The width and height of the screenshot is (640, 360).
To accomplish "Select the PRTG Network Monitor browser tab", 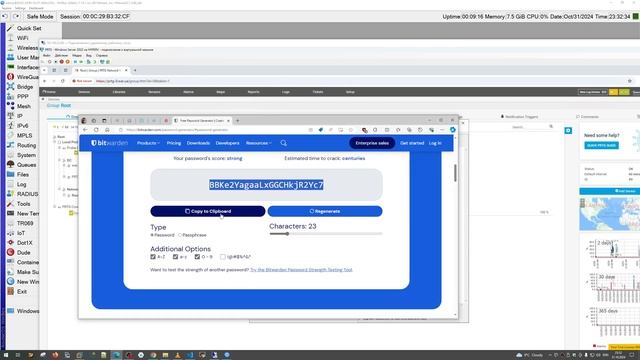I will click(100, 70).
